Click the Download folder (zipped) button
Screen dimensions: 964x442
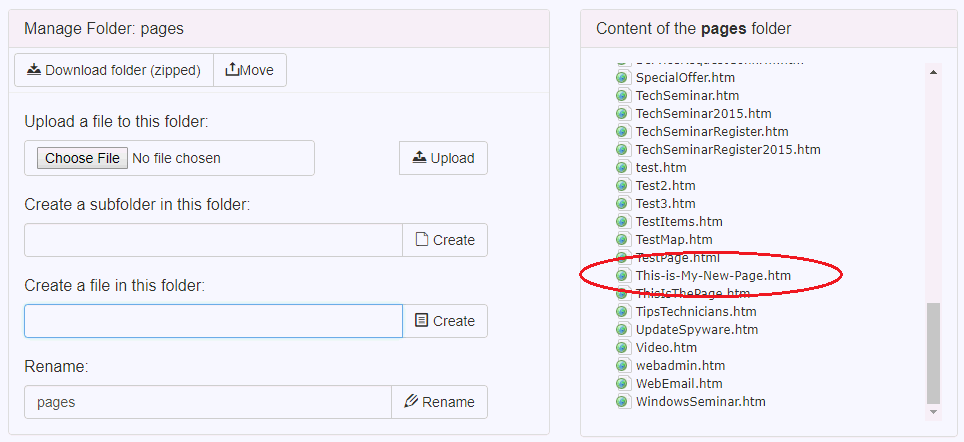tap(113, 70)
